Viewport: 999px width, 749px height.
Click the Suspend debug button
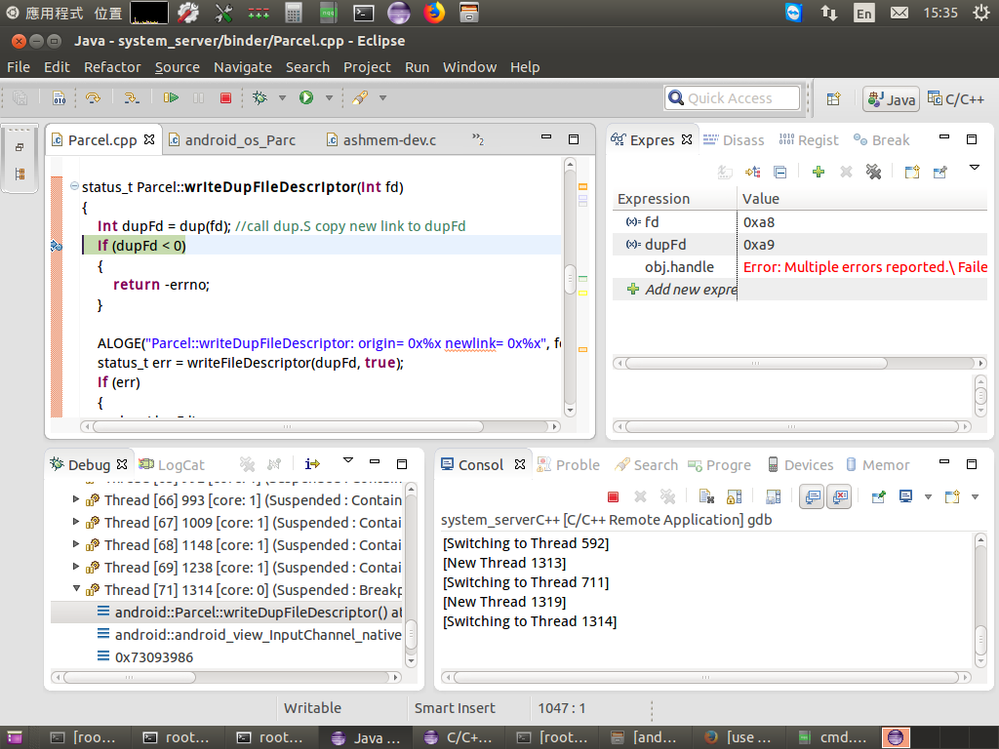pyautogui.click(x=198, y=98)
